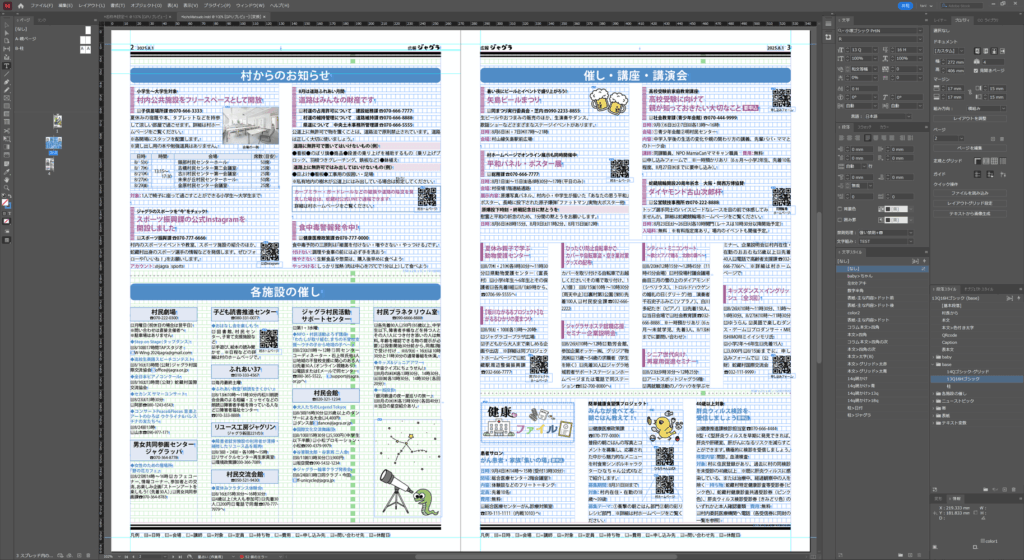Viewport: 1024px width, 560px height.
Task: Select the Gap tool
Action: pyautogui.click(x=7, y=49)
